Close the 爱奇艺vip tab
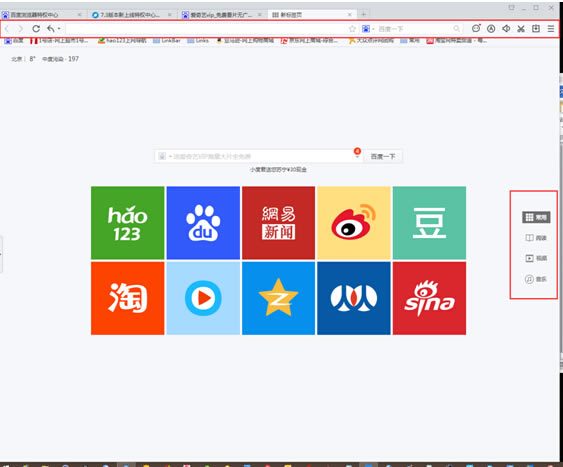Image resolution: width=563 pixels, height=467 pixels. coord(260,15)
